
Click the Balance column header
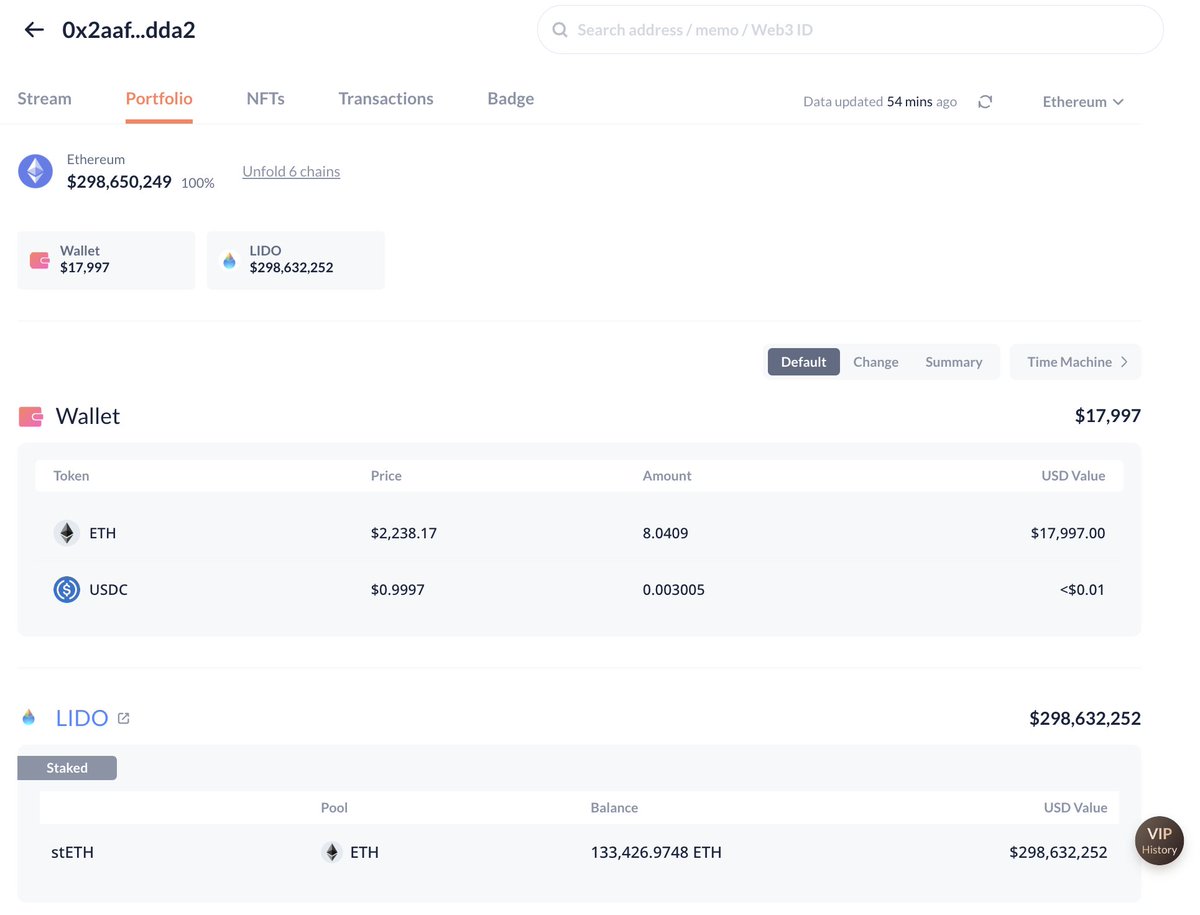(614, 807)
